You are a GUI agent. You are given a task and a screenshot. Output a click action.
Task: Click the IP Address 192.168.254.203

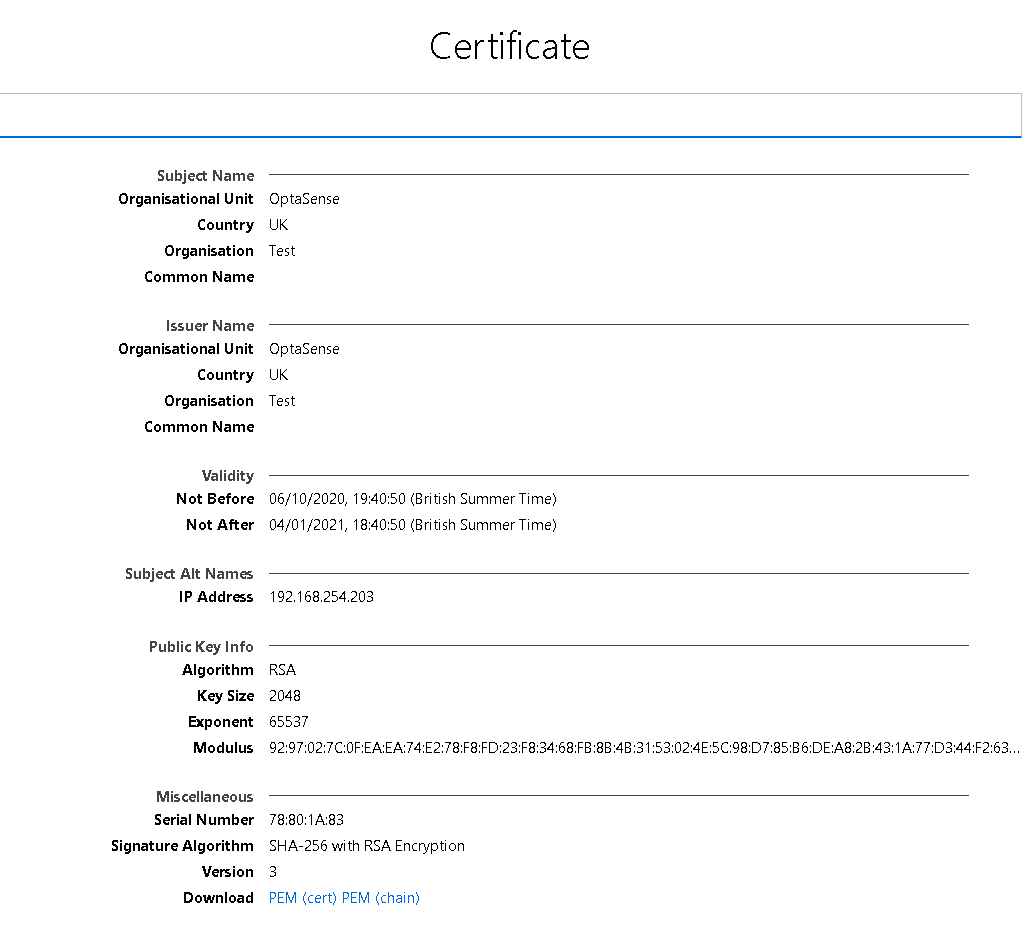320,596
